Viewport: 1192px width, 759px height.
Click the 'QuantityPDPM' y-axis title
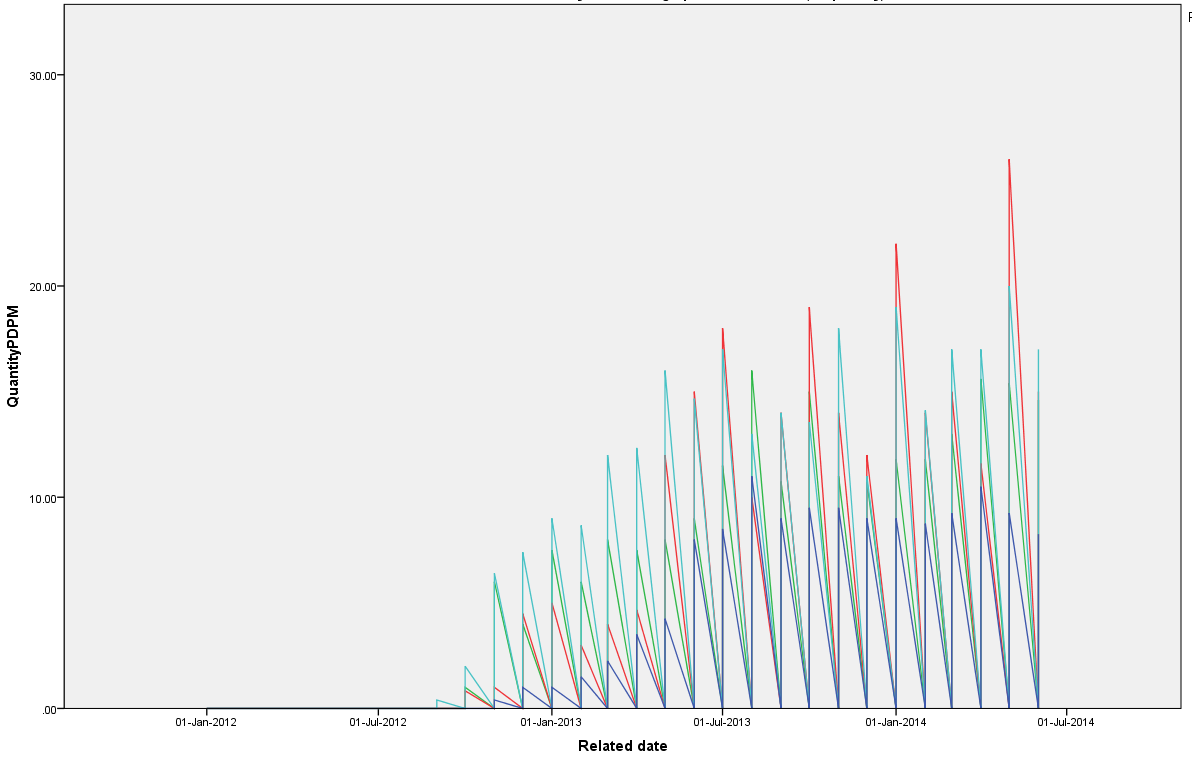click(x=13, y=355)
